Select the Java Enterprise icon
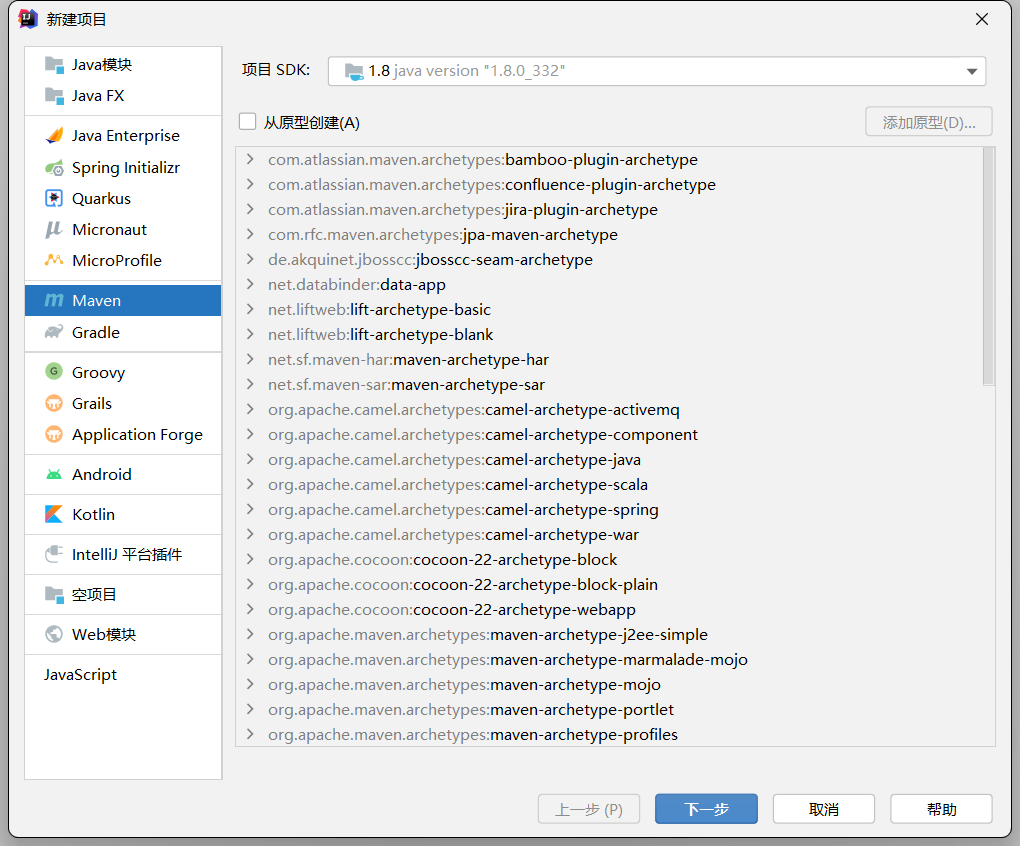Screen dimensions: 1020x846 [54, 135]
